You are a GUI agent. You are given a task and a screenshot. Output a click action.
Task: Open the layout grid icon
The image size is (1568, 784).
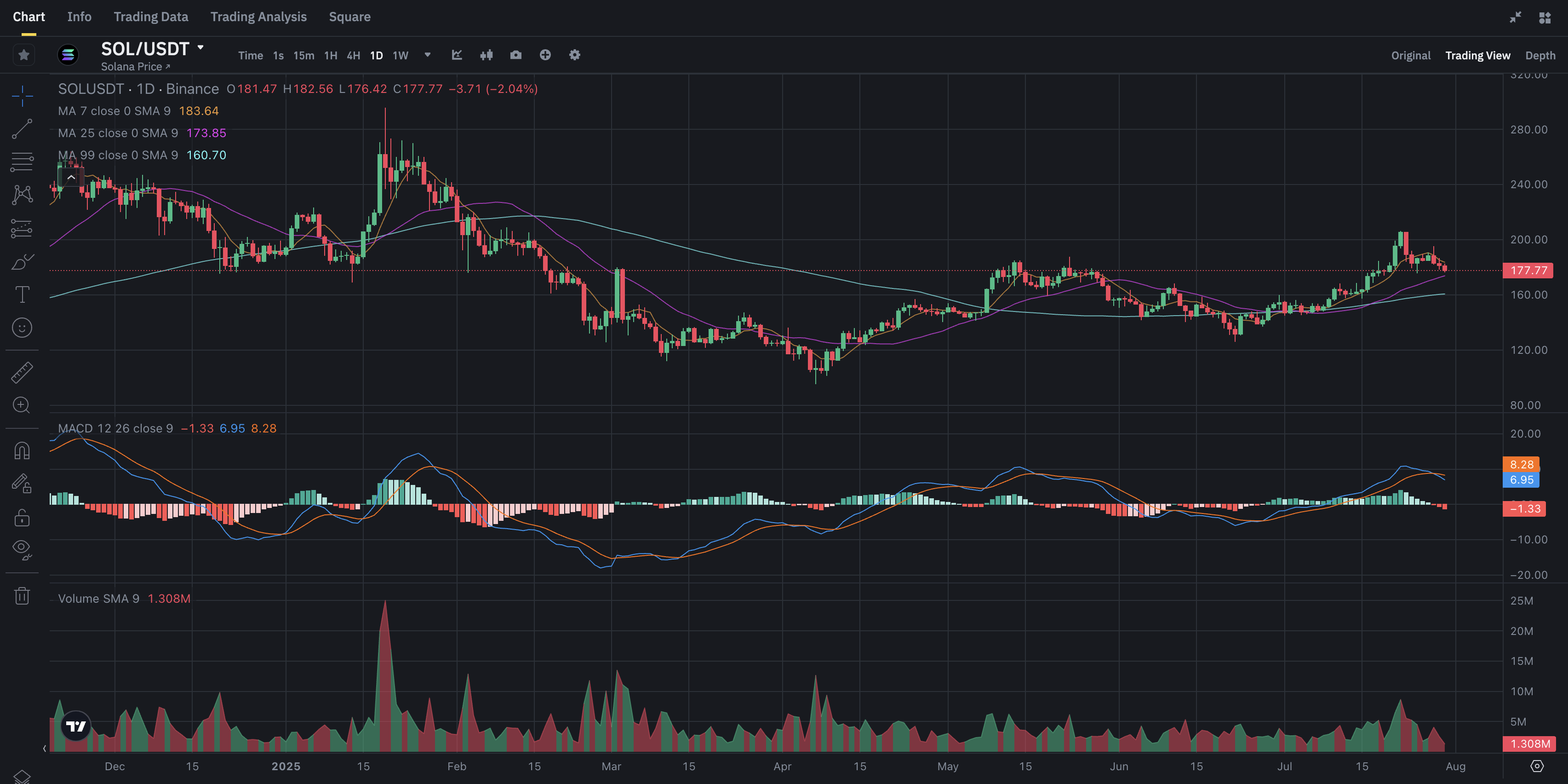click(x=1545, y=17)
